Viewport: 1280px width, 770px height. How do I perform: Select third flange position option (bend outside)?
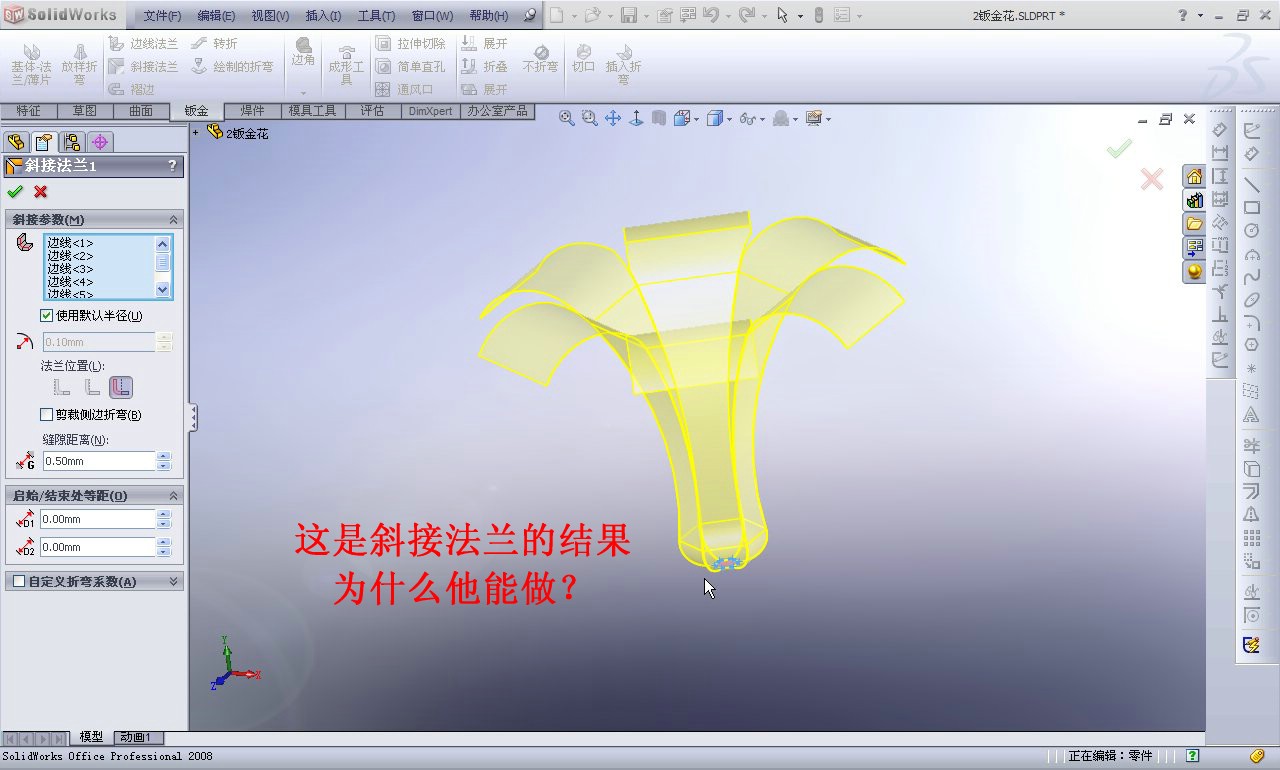(x=121, y=387)
